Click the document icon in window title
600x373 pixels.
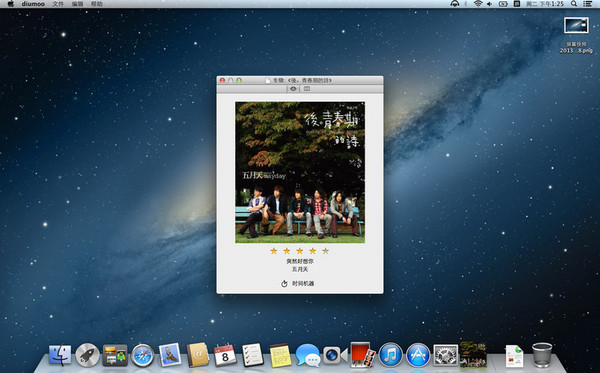coord(268,80)
